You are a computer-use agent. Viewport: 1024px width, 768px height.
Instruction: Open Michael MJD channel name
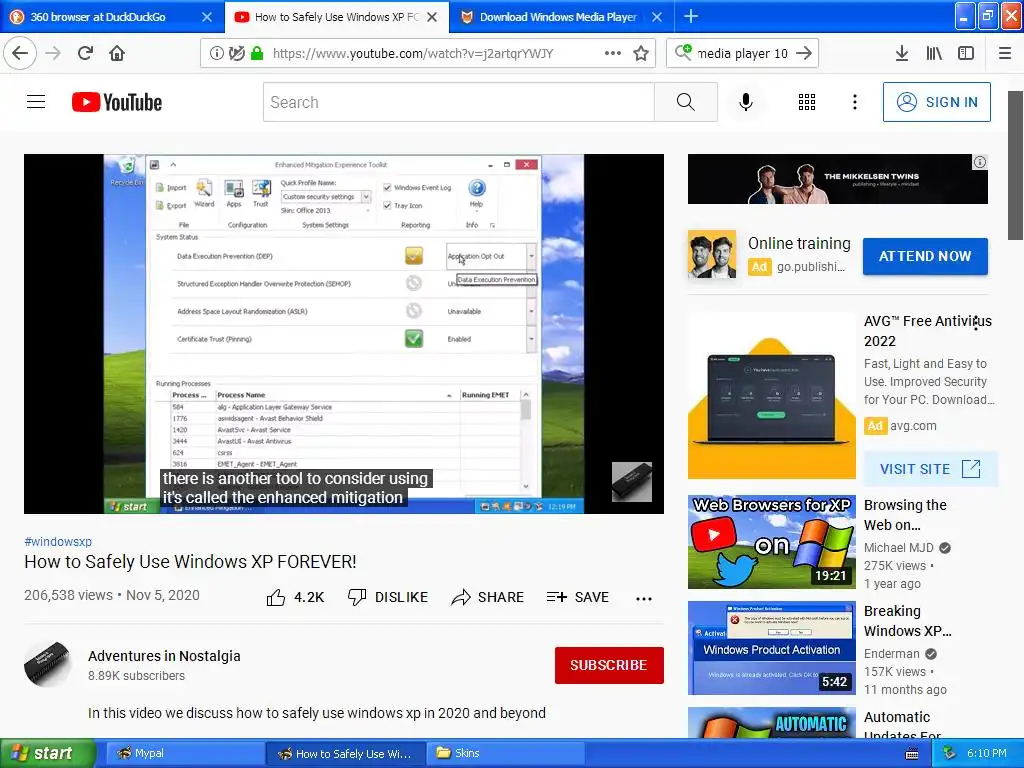click(x=899, y=547)
